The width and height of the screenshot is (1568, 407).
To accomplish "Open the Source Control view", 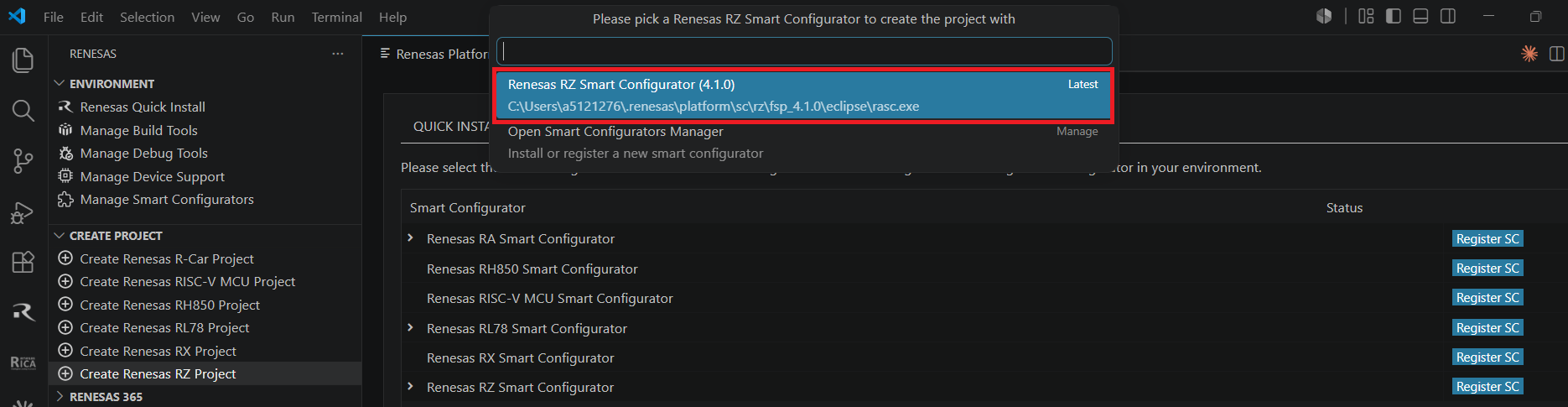I will [x=23, y=161].
